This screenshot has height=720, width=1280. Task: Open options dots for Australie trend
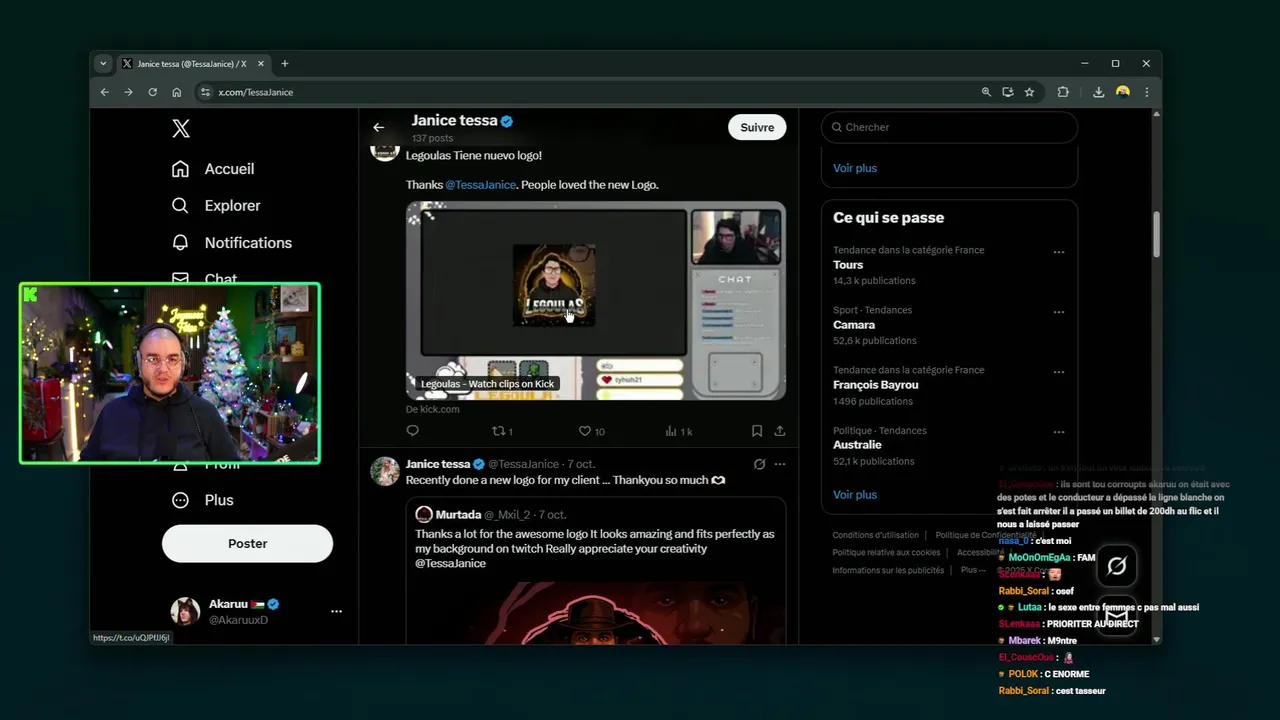point(1059,432)
